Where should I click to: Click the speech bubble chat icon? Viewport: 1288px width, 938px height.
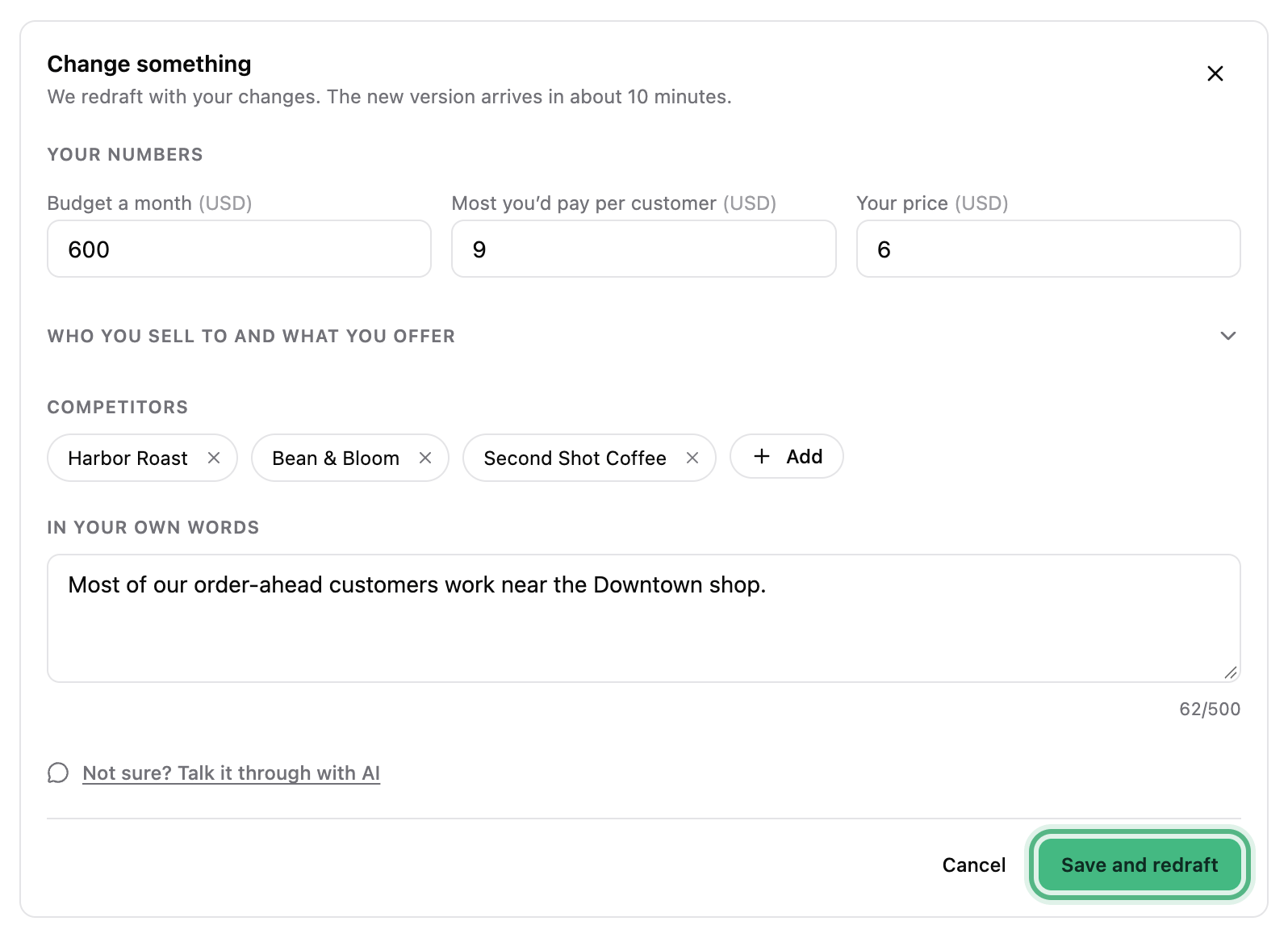point(58,773)
